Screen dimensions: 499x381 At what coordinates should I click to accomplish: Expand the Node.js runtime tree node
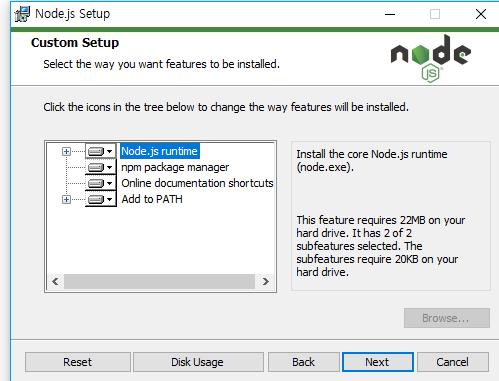pyautogui.click(x=66, y=152)
